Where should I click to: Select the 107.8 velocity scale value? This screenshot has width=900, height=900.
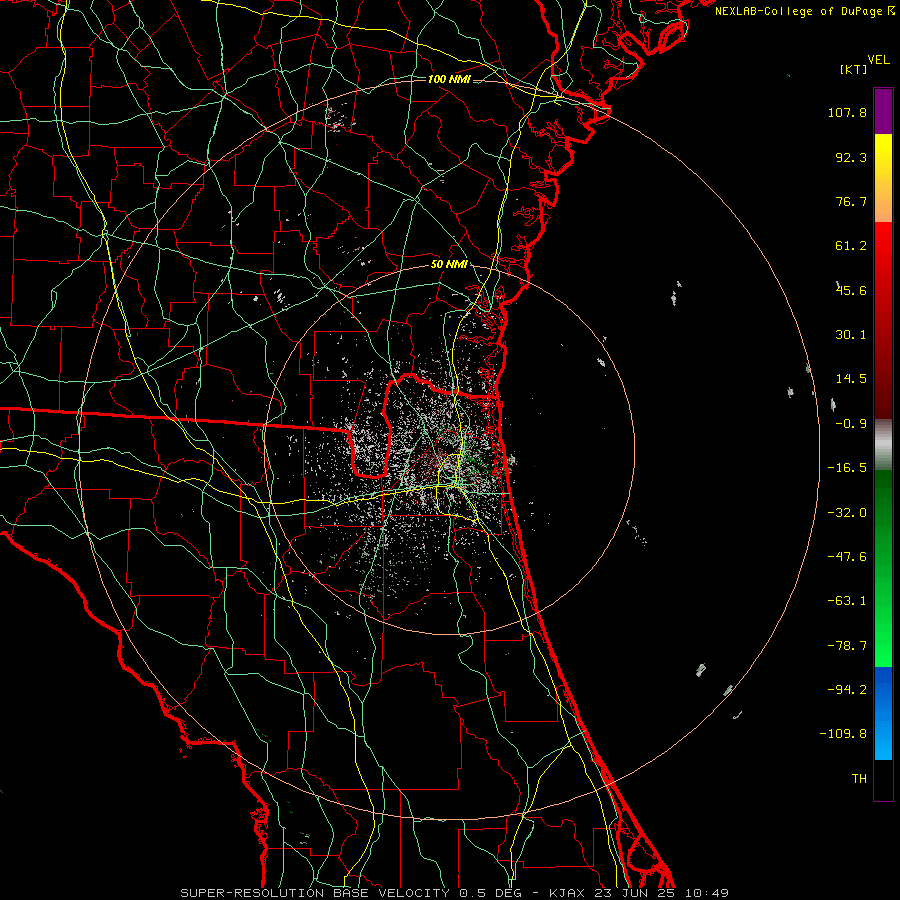847,112
